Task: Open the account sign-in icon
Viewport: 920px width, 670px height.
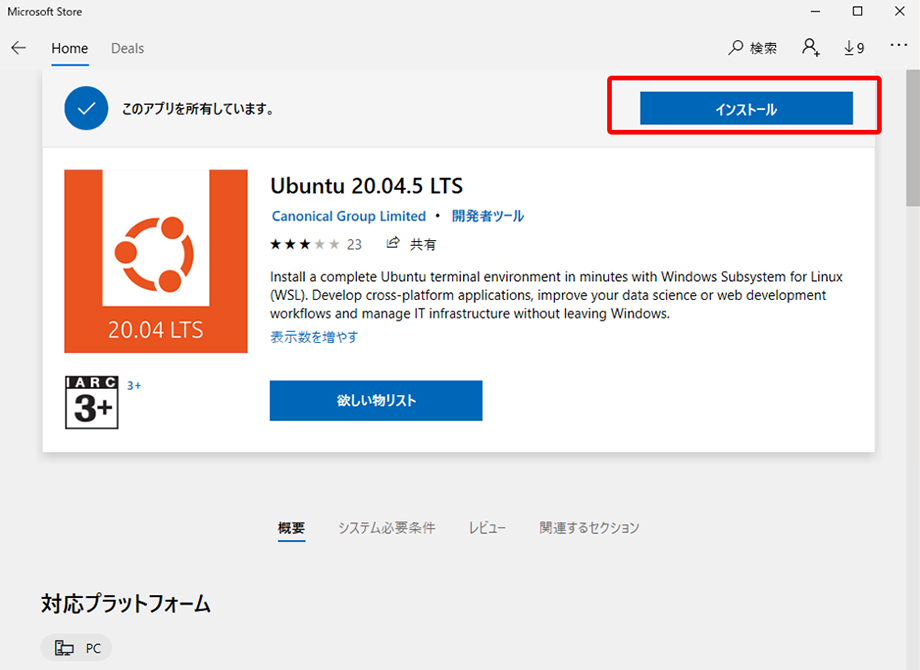Action: pyautogui.click(x=811, y=47)
